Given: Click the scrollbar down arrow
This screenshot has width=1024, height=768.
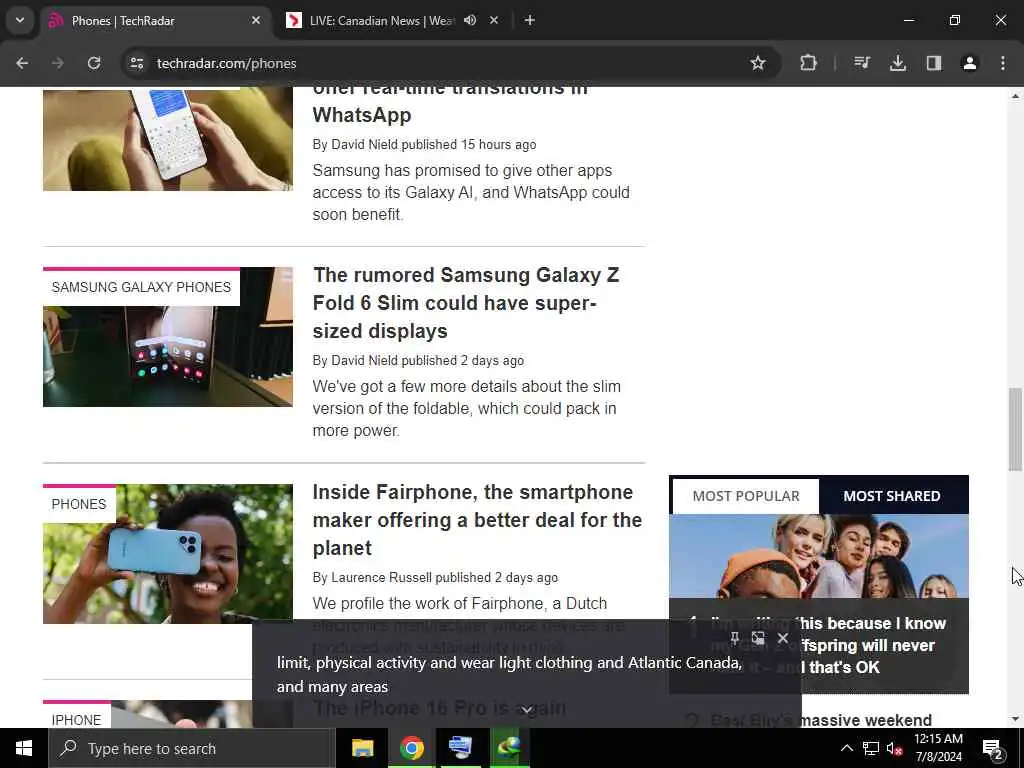Looking at the screenshot, I should tap(1015, 719).
